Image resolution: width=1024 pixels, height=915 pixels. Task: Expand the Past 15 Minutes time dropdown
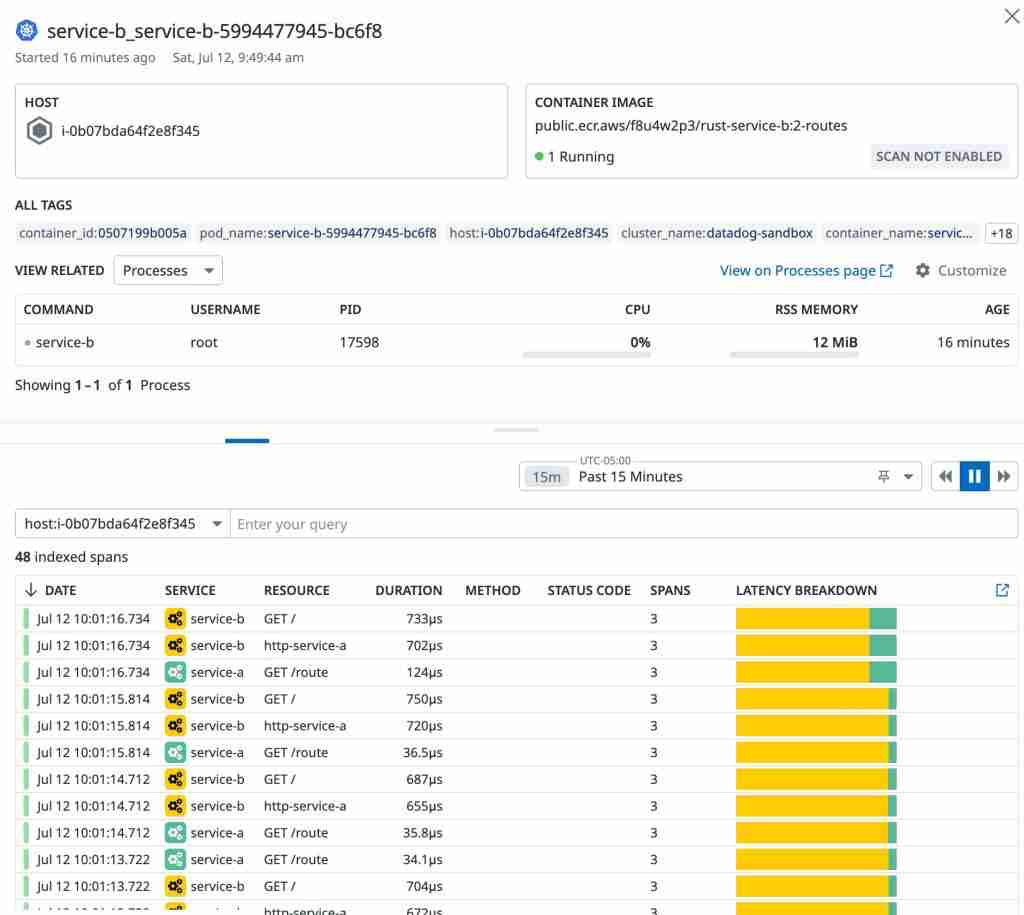pyautogui.click(x=908, y=477)
